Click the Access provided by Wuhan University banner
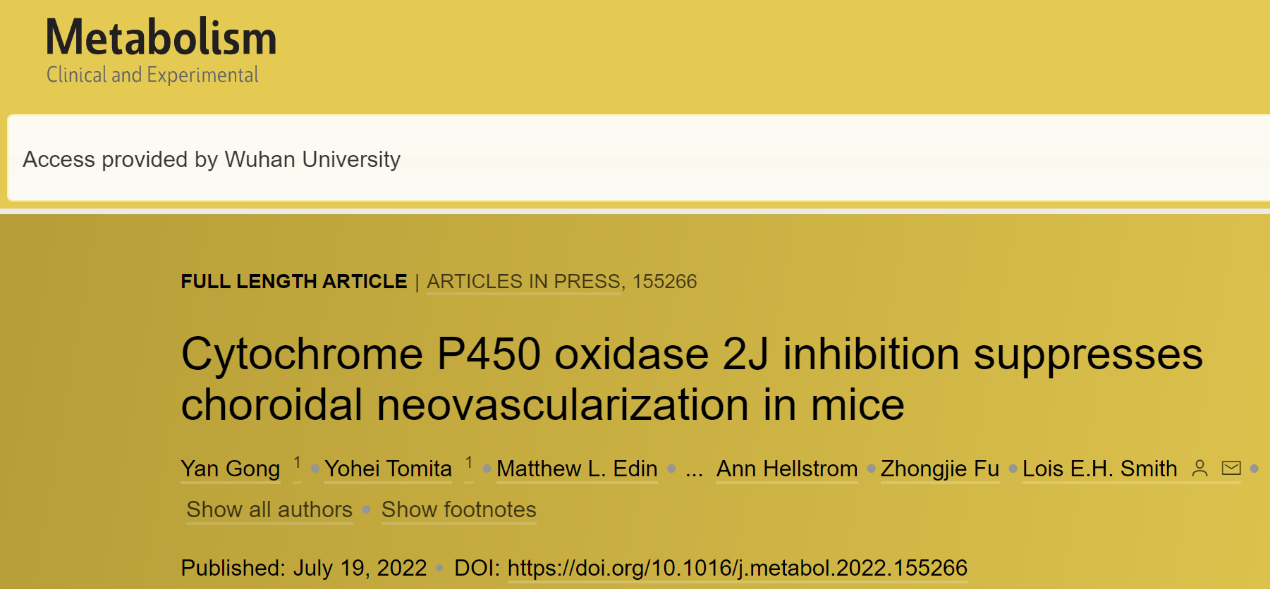 pos(211,159)
